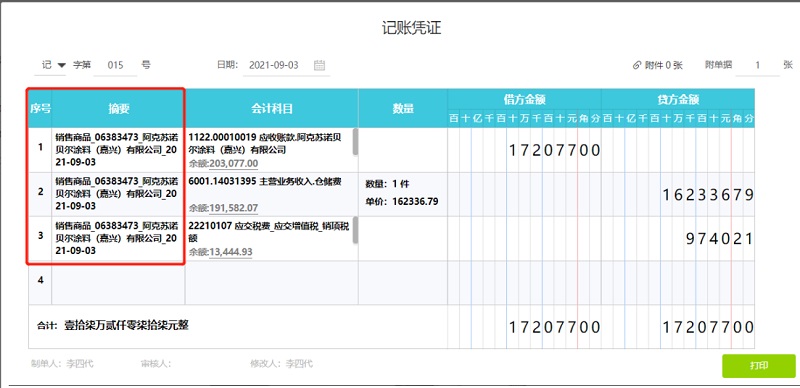Click the balance link 203,077.00
The image size is (800, 388).
[x=234, y=164]
